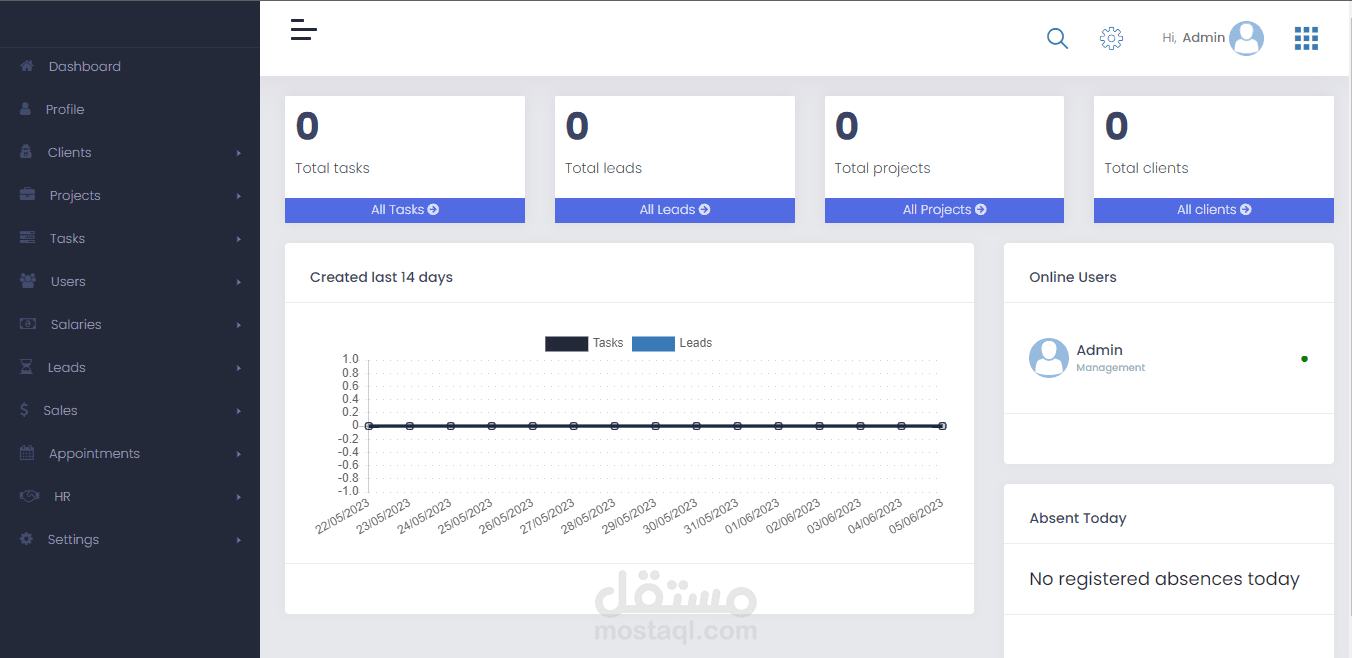Click the Total projects label
Screen dimensions: 1352x658
click(x=882, y=168)
